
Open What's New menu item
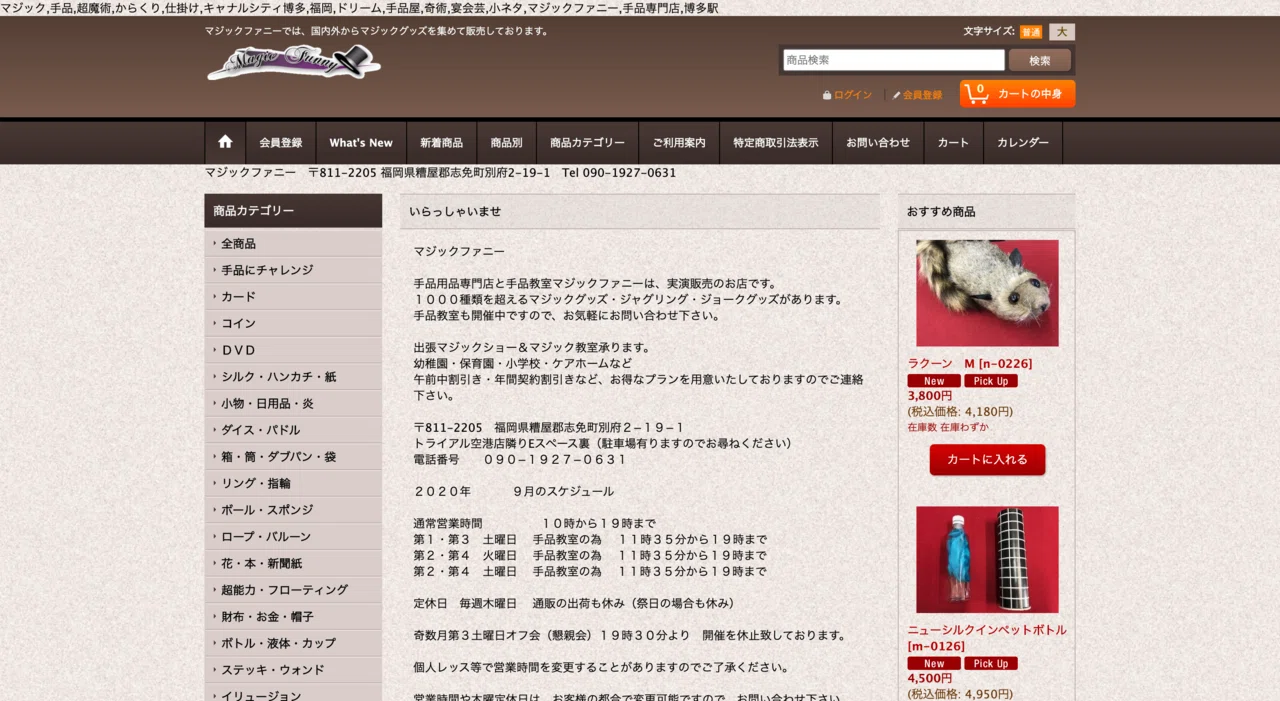click(x=361, y=143)
